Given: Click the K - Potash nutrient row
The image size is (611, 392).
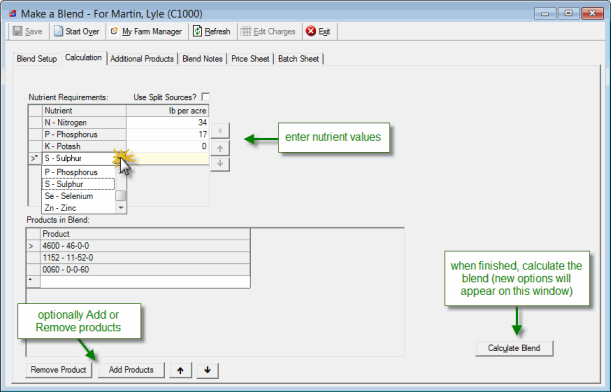Looking at the screenshot, I should [x=84, y=146].
